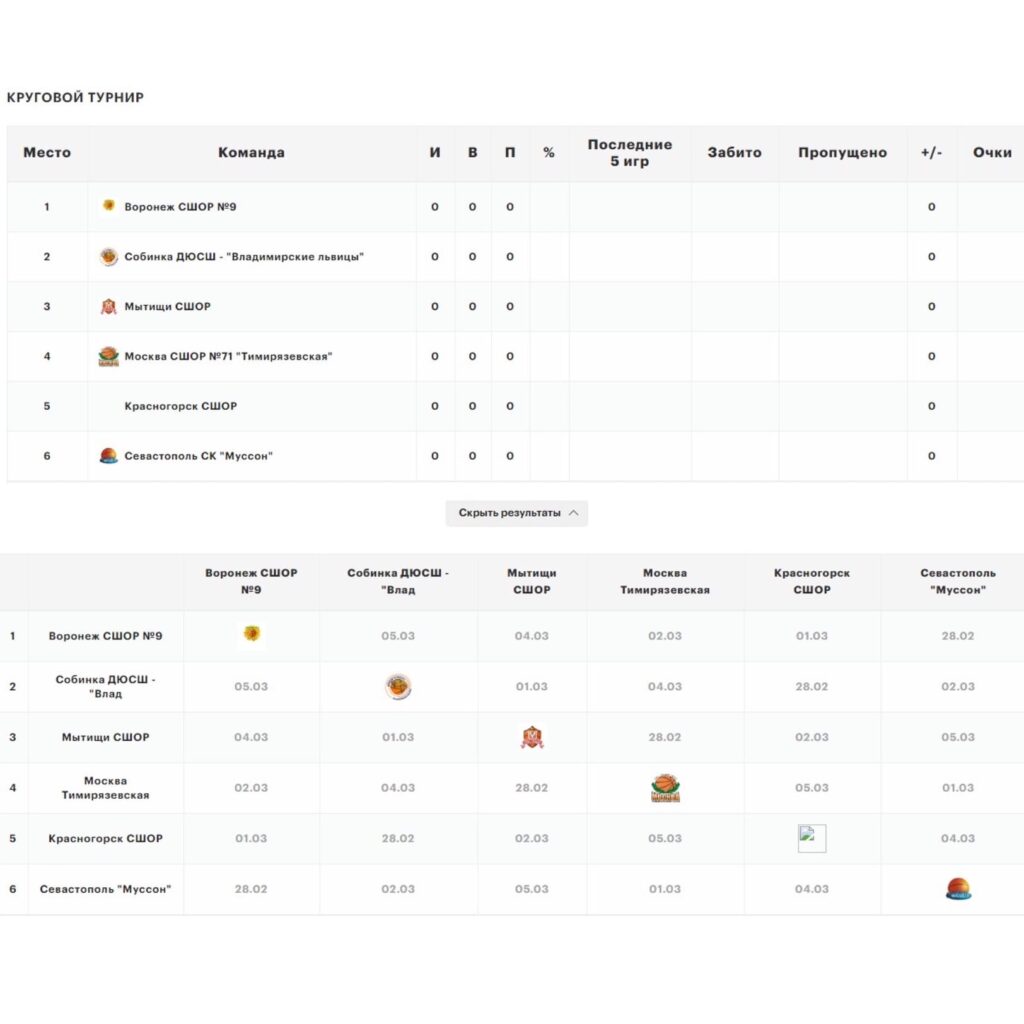
Task: Click Собинка ДЮСШ - "Влад column header
Action: 398,581
